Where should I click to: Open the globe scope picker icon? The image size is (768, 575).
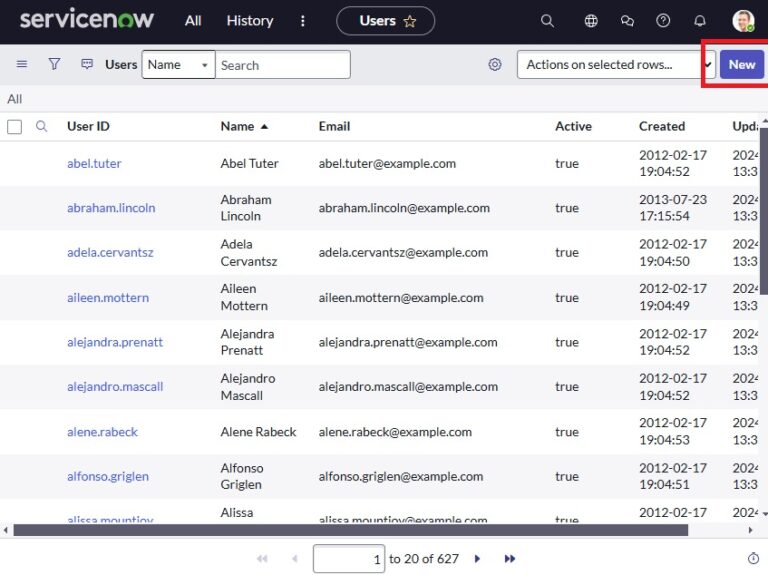coord(591,21)
